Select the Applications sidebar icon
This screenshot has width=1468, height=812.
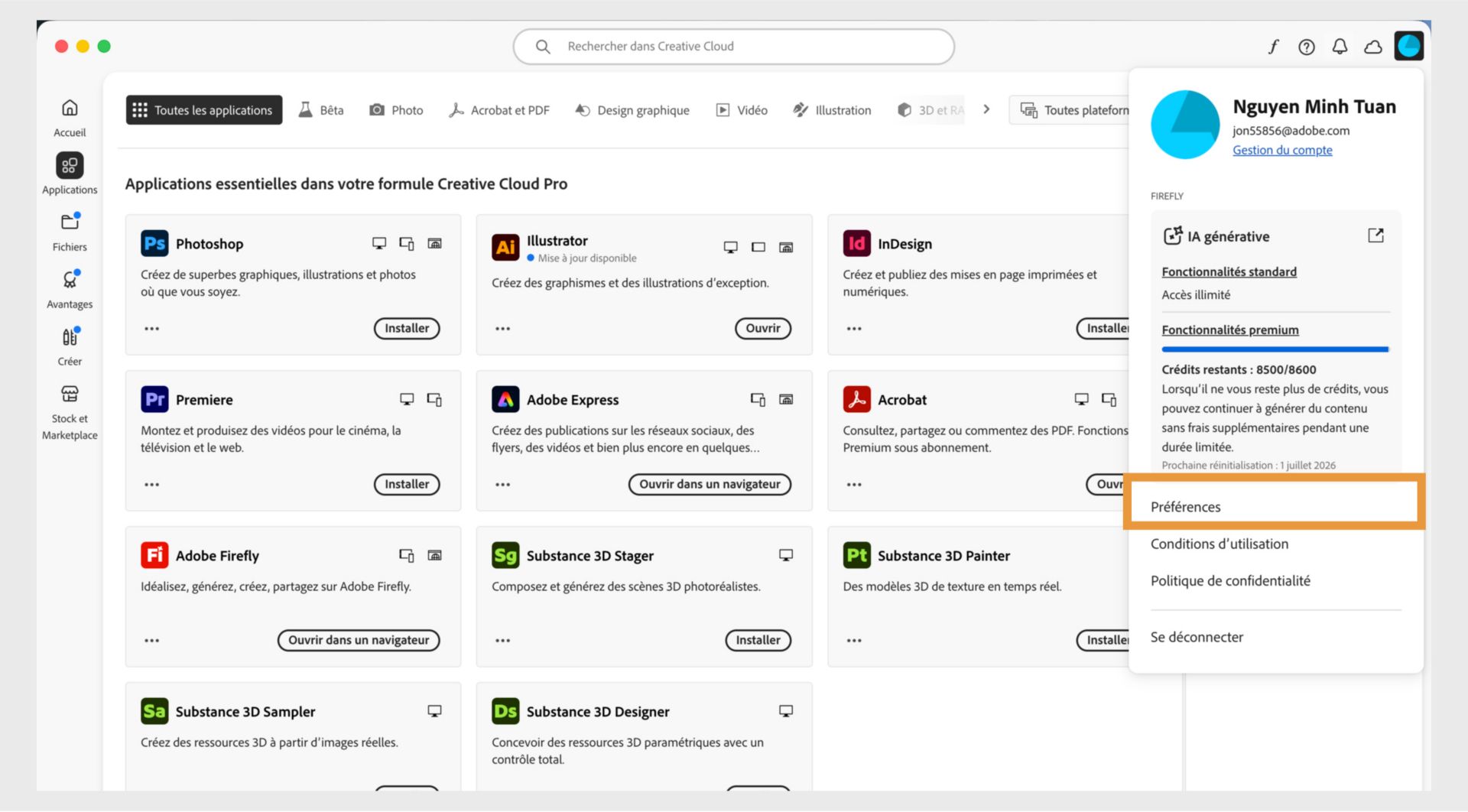tap(70, 165)
